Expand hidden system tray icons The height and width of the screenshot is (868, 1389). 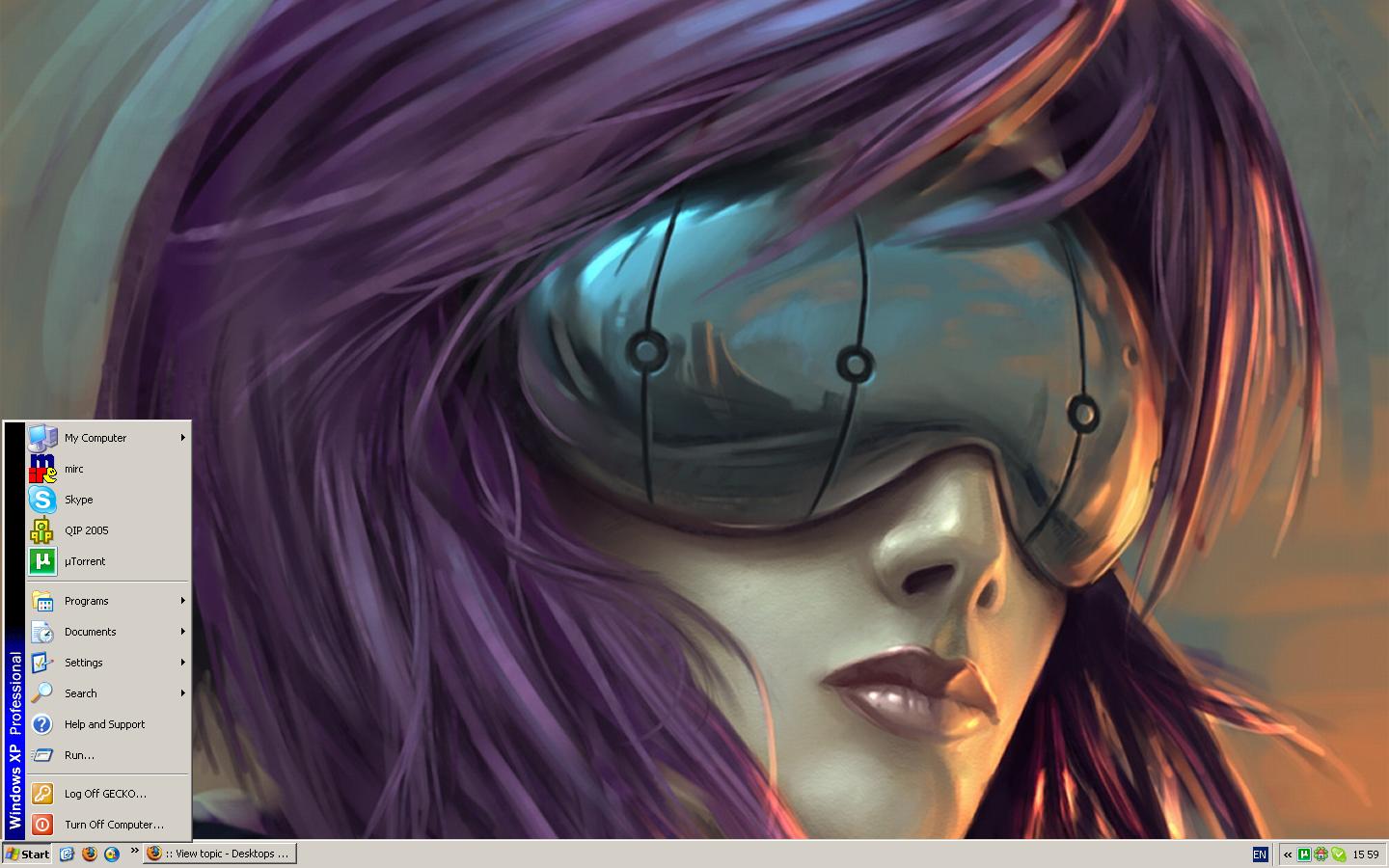pyautogui.click(x=1288, y=854)
